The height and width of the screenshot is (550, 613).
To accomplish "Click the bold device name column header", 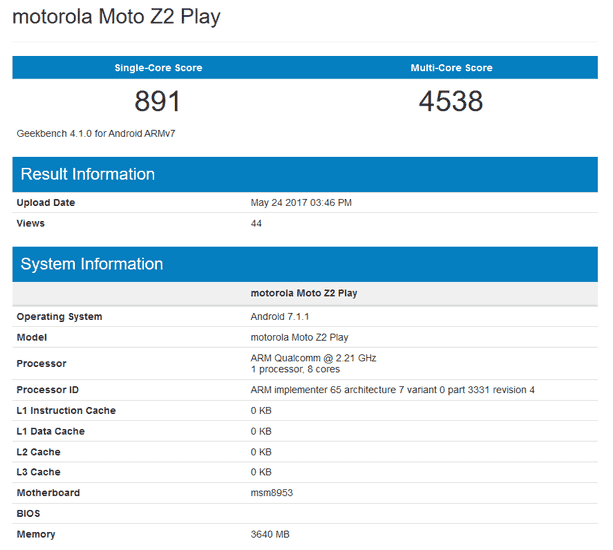I will tap(304, 294).
